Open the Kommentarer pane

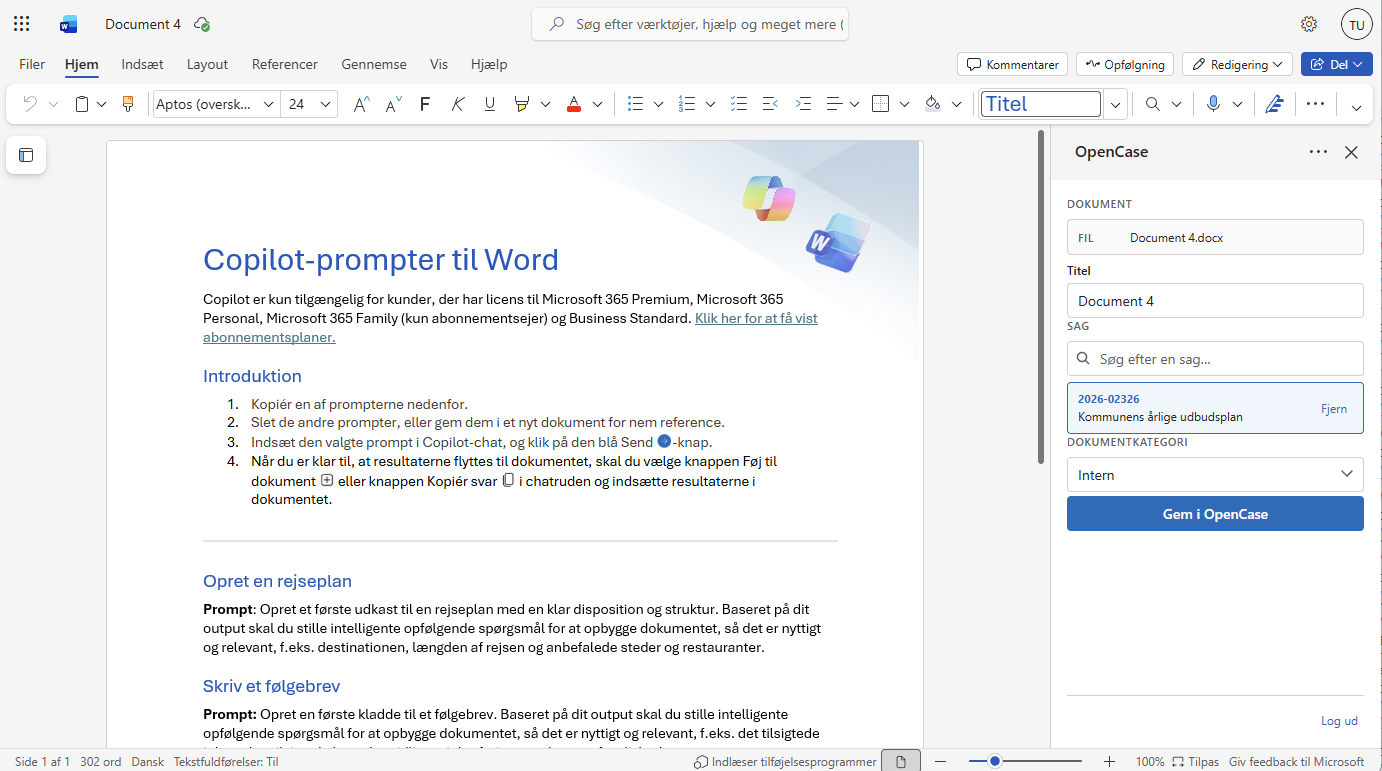(1012, 64)
